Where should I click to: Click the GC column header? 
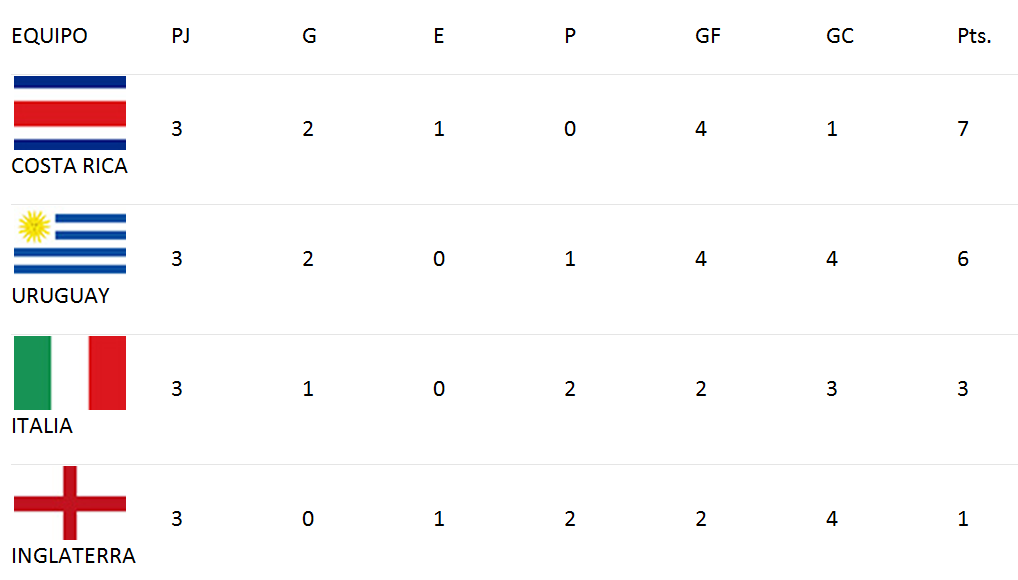pyautogui.click(x=839, y=36)
